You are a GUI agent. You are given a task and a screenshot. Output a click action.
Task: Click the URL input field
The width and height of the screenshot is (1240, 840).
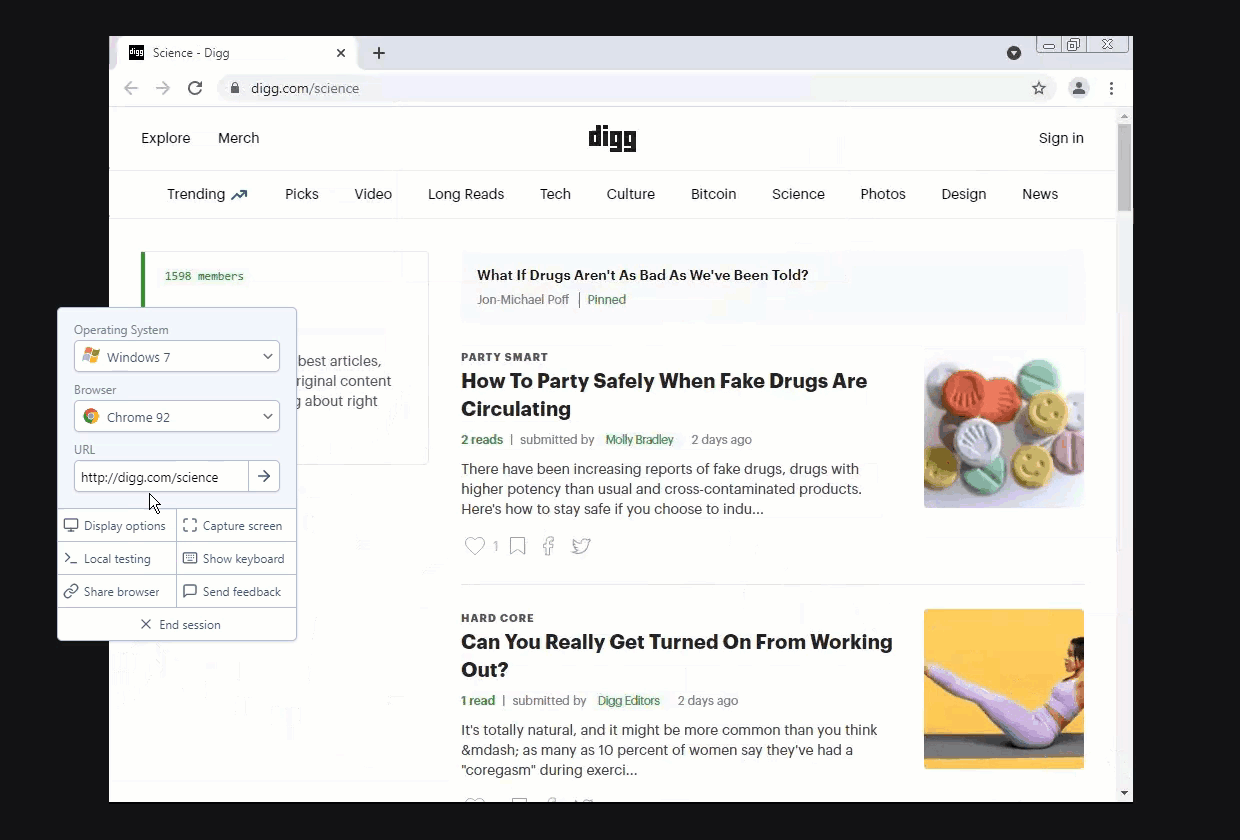coord(161,477)
